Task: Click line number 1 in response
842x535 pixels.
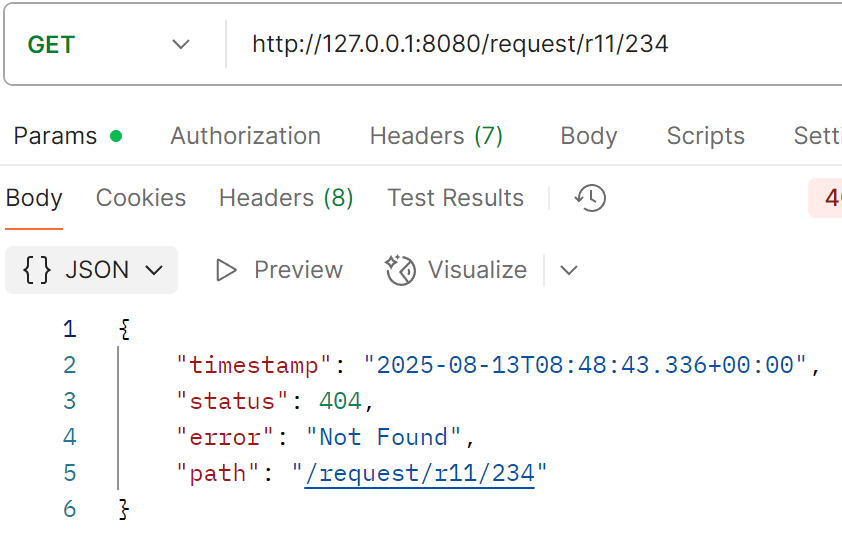Action: coord(69,329)
